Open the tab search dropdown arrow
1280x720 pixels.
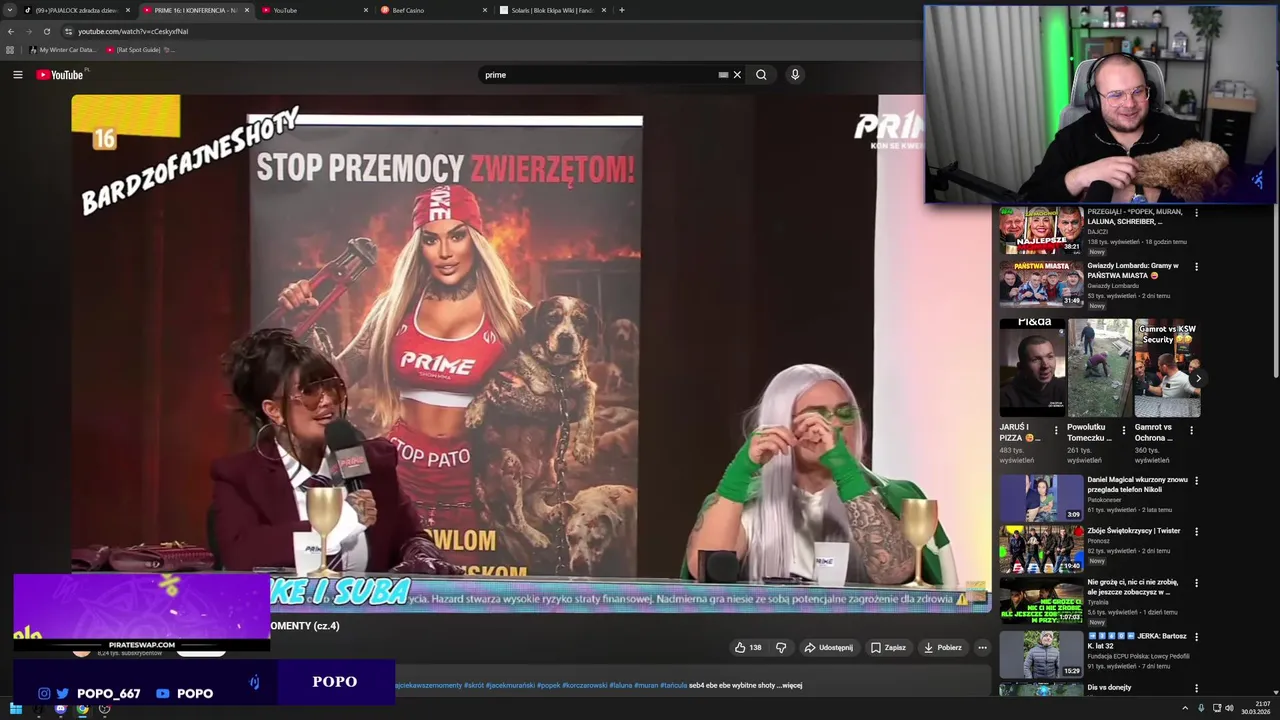coord(10,10)
